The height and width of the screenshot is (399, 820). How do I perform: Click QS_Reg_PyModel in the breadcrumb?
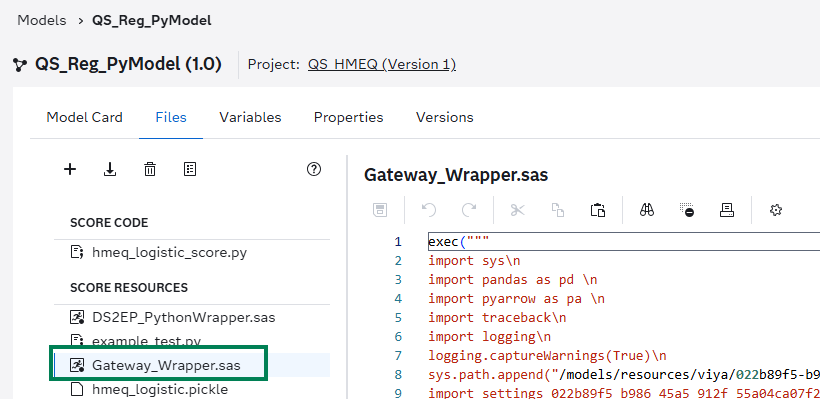152,21
